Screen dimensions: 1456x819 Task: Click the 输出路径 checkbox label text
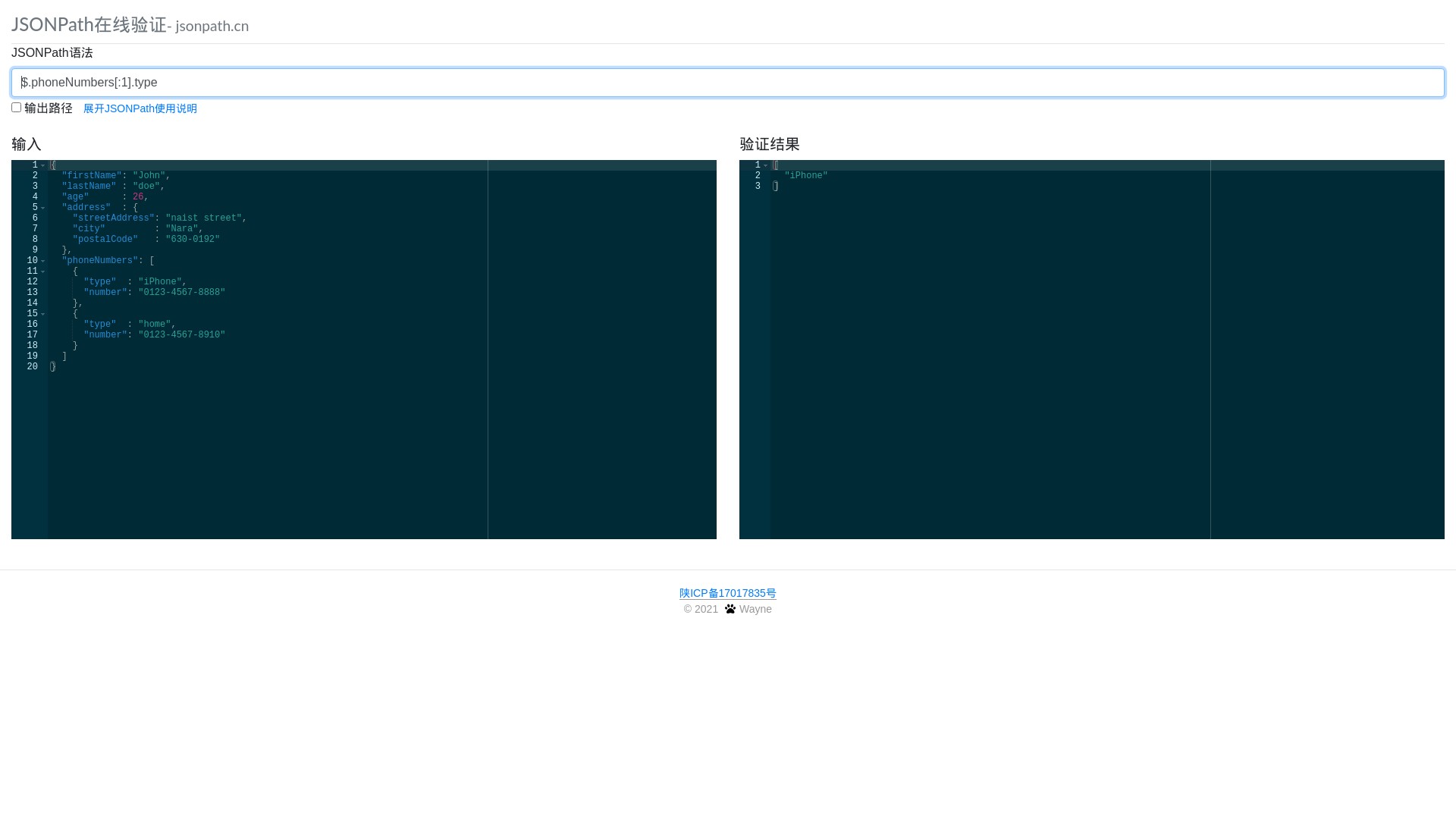(49, 108)
